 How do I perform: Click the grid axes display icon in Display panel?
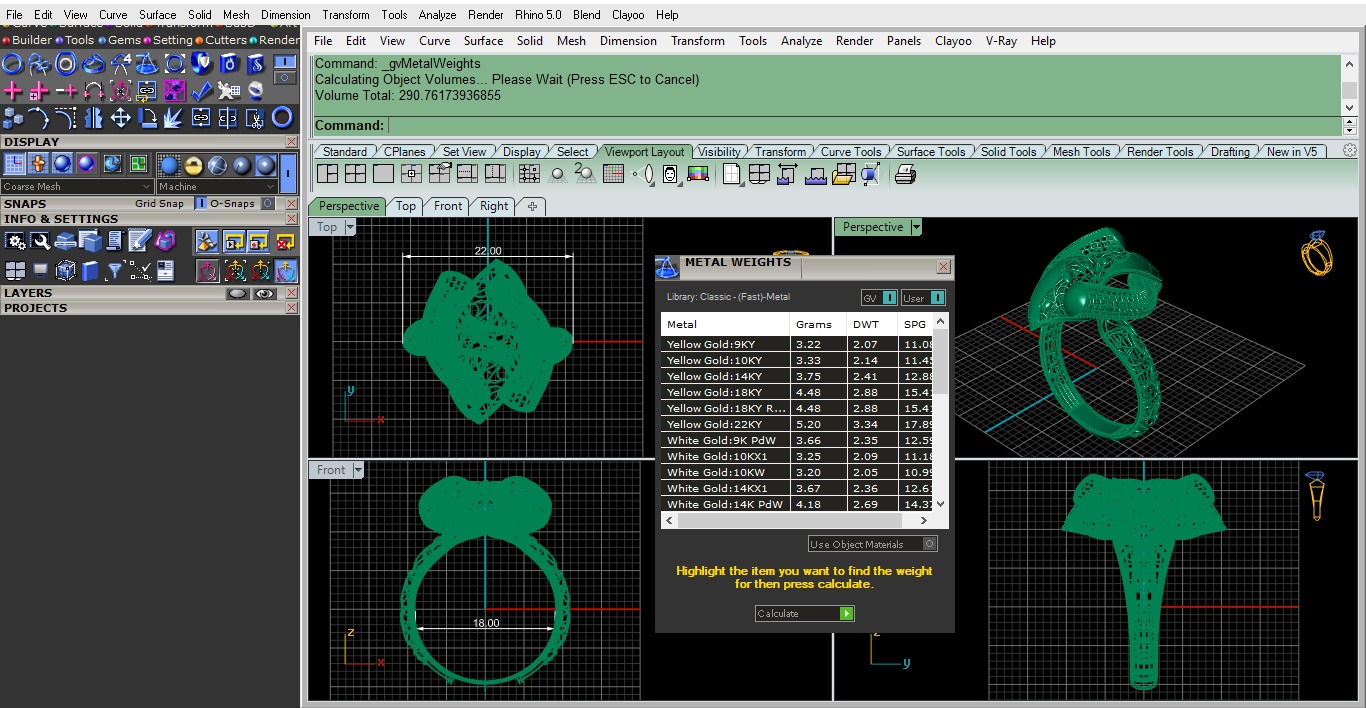point(14,164)
